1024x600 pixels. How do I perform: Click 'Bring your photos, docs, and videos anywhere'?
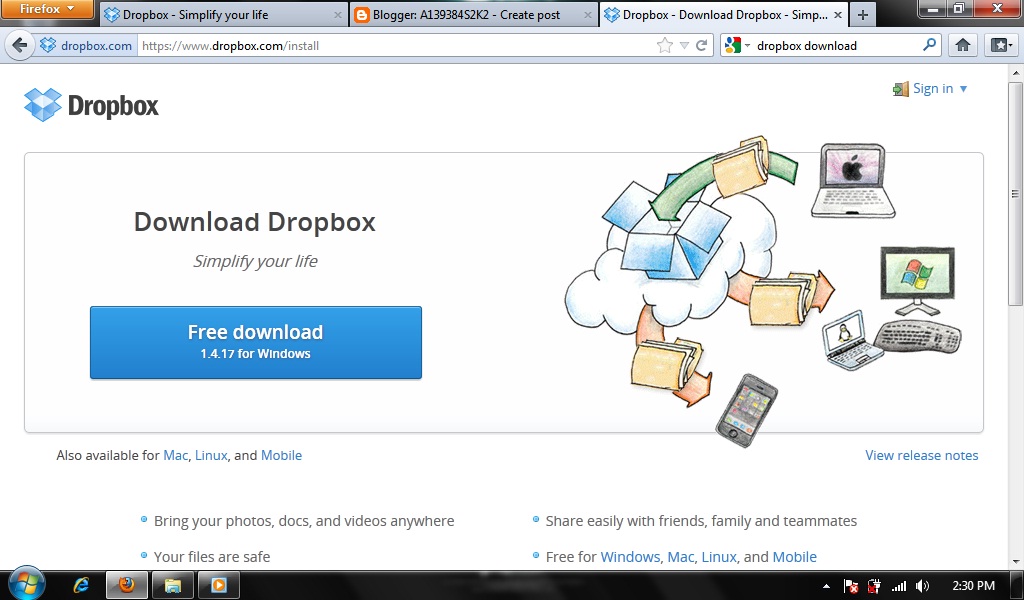coord(304,521)
